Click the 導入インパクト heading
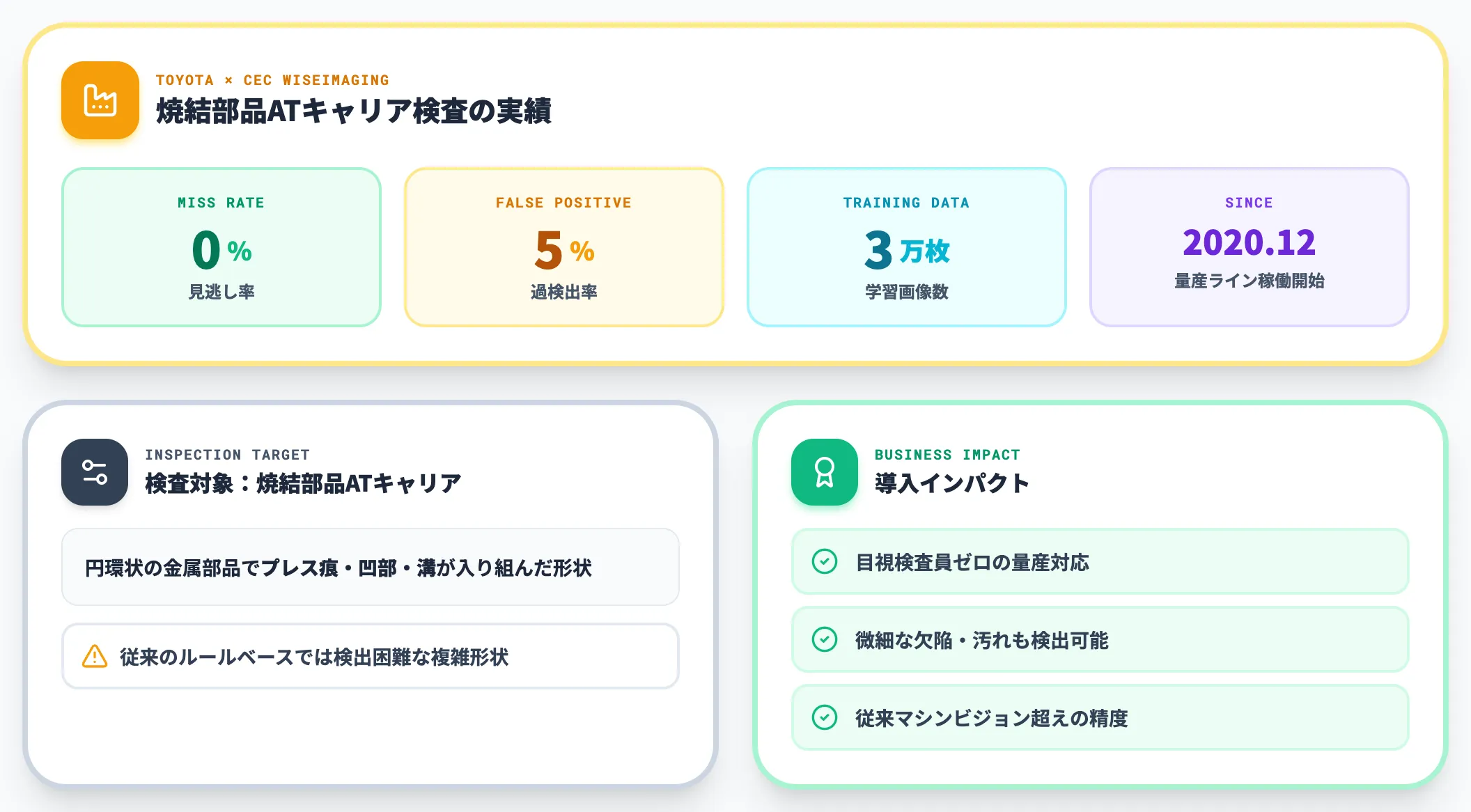The image size is (1471, 812). point(952,483)
